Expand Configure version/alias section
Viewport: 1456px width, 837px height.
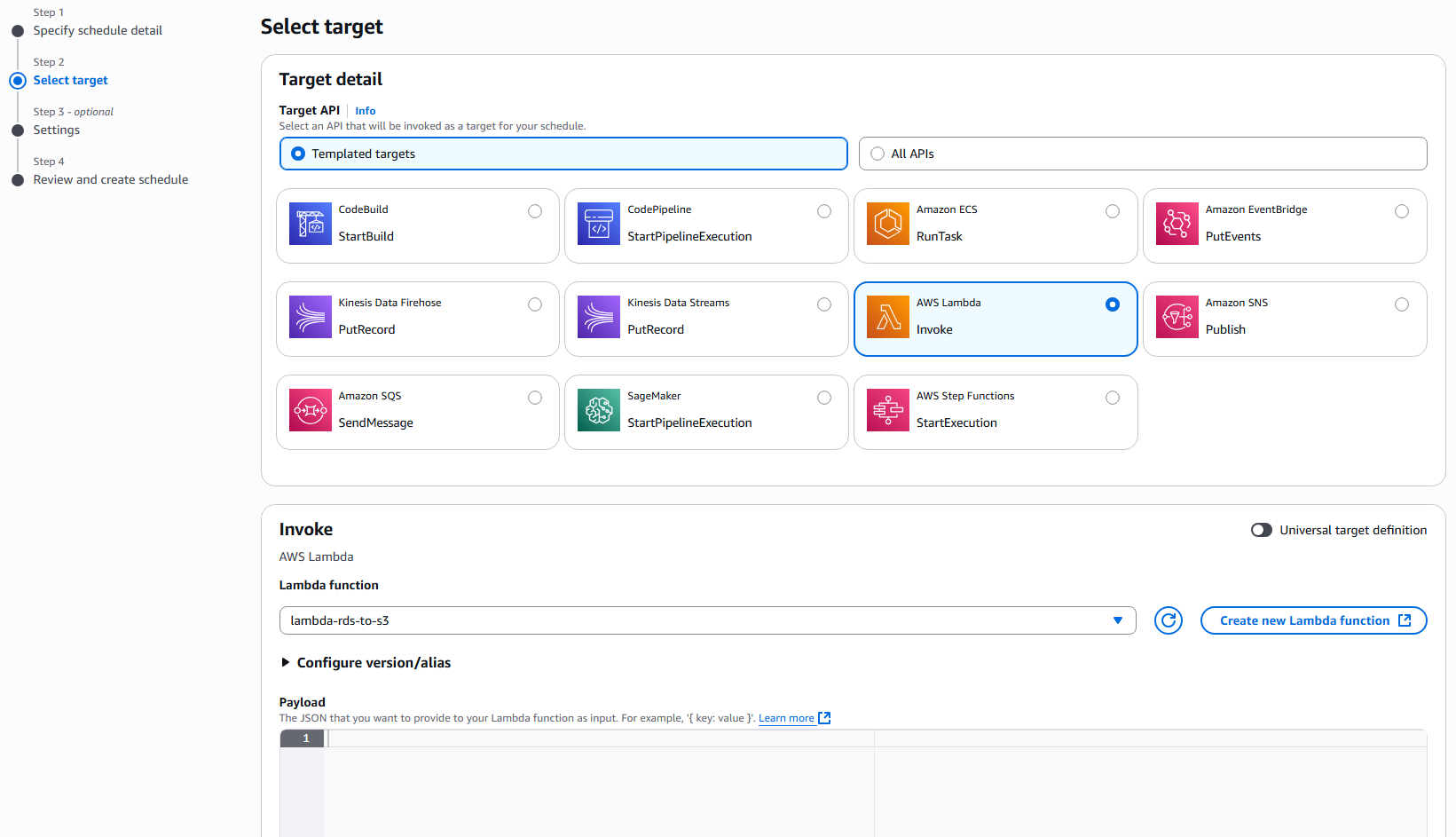(x=366, y=663)
